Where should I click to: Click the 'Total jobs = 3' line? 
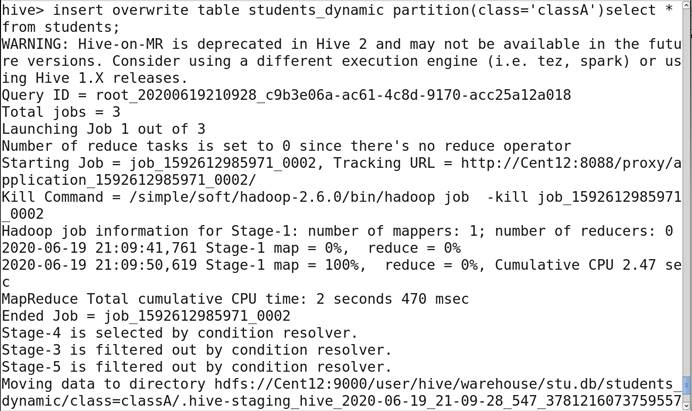[60, 112]
